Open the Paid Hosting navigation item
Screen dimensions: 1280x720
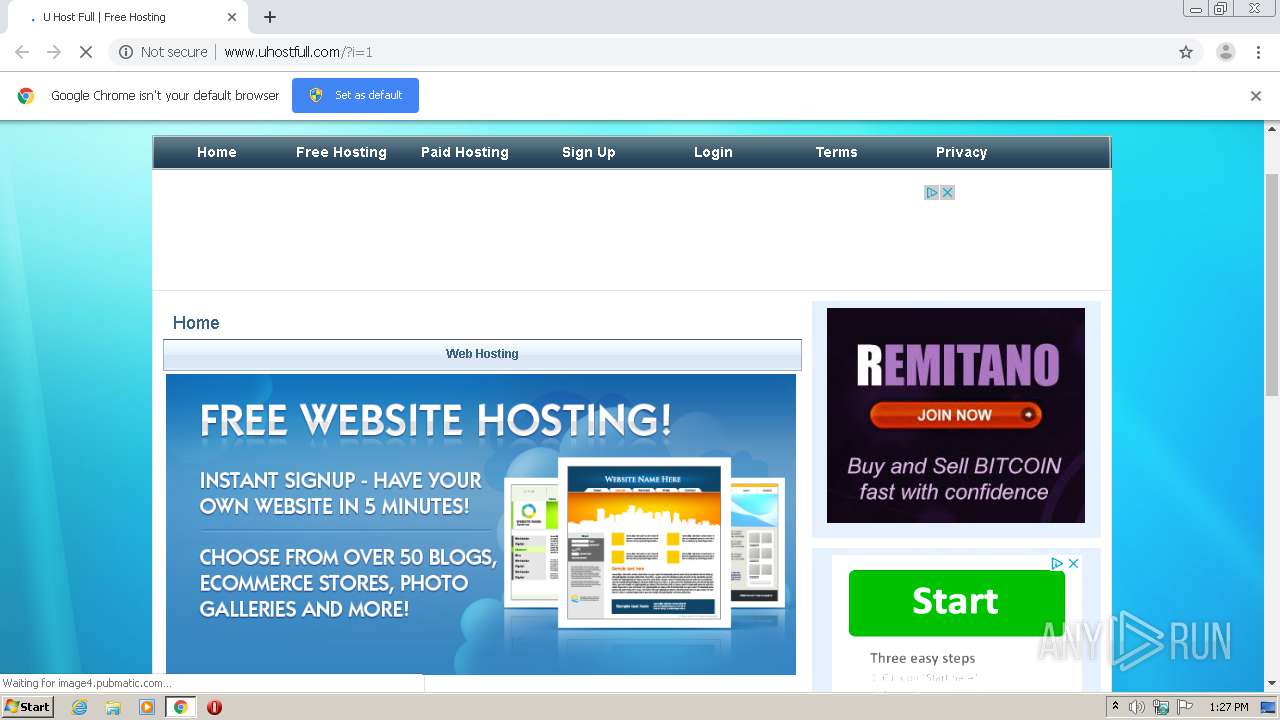465,152
